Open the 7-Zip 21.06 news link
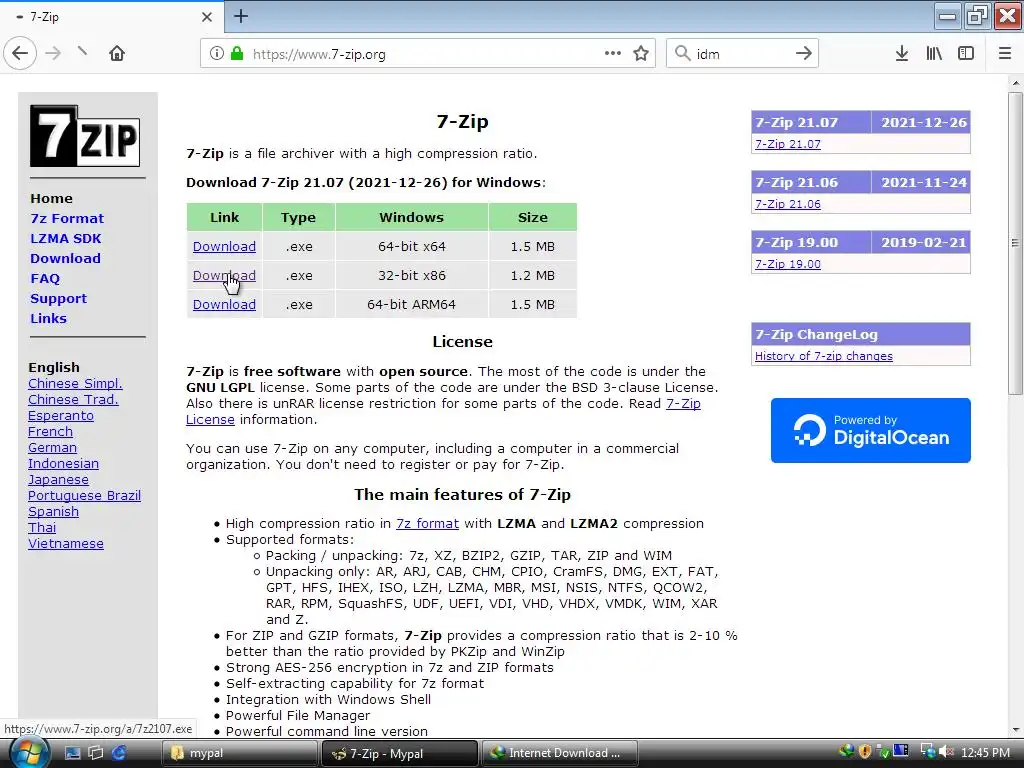The width and height of the screenshot is (1024, 768). point(788,204)
